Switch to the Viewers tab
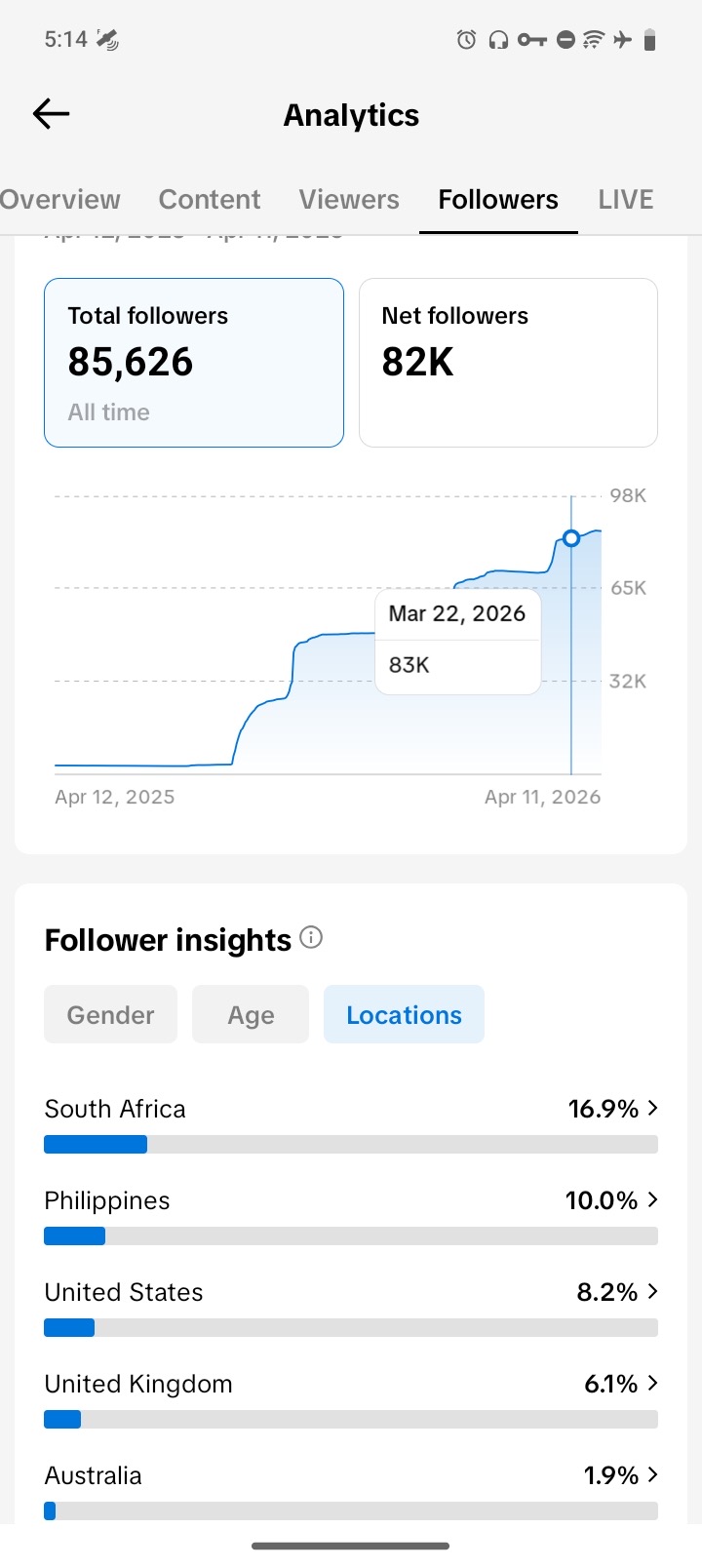 coord(349,200)
